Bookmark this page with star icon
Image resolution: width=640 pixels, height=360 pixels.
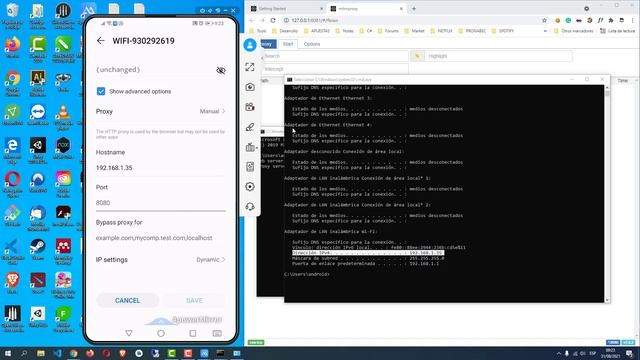point(544,20)
